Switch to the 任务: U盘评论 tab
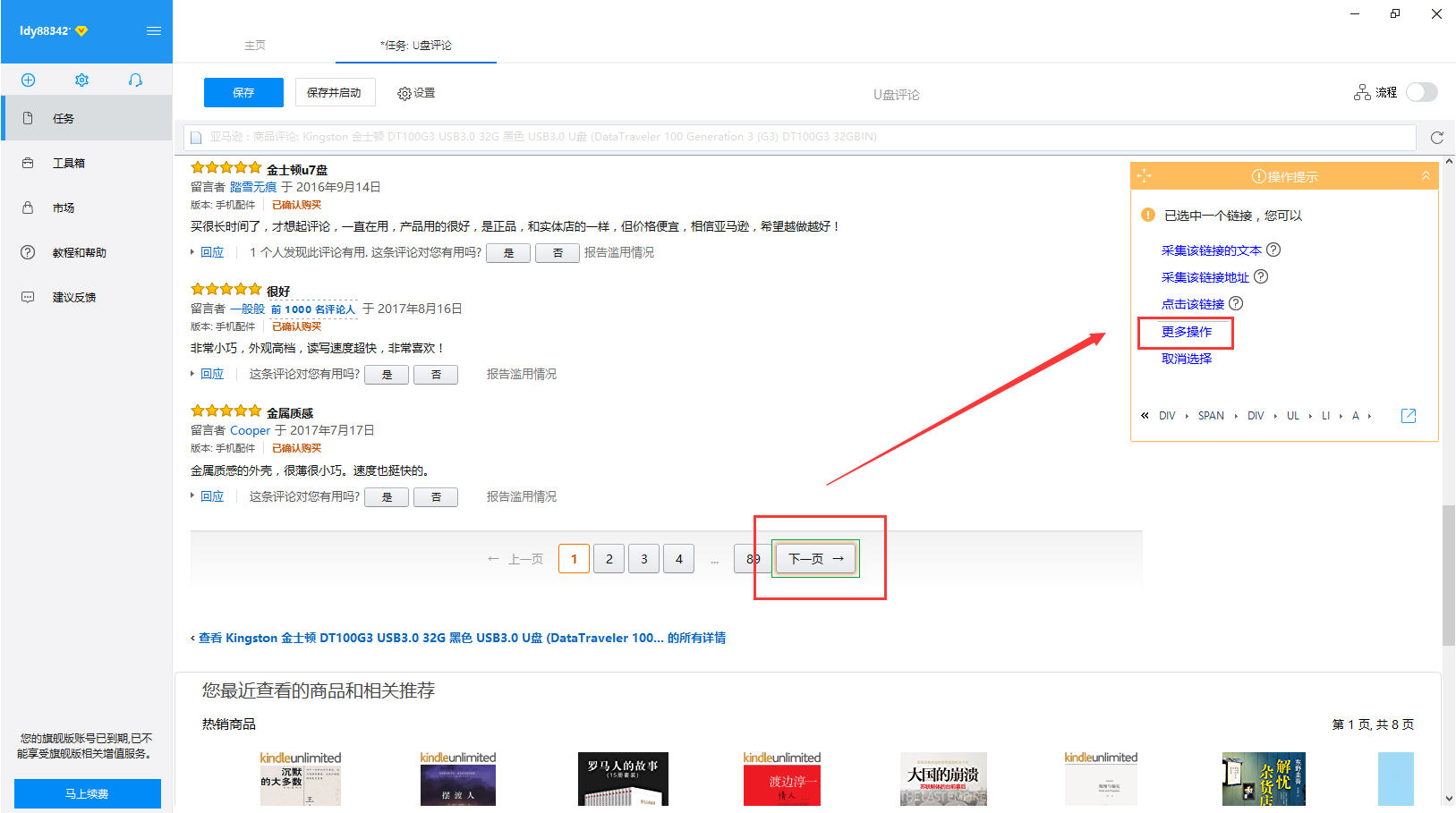The width and height of the screenshot is (1456, 813). 416,45
